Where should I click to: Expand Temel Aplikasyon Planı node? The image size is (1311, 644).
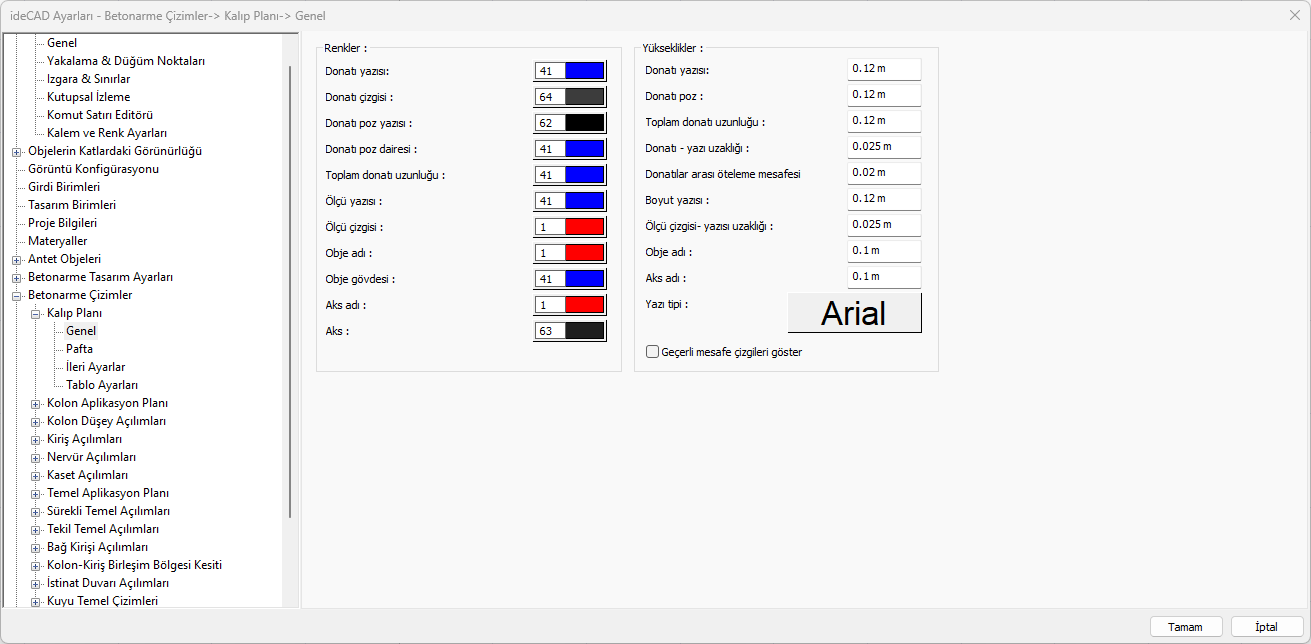(36, 494)
